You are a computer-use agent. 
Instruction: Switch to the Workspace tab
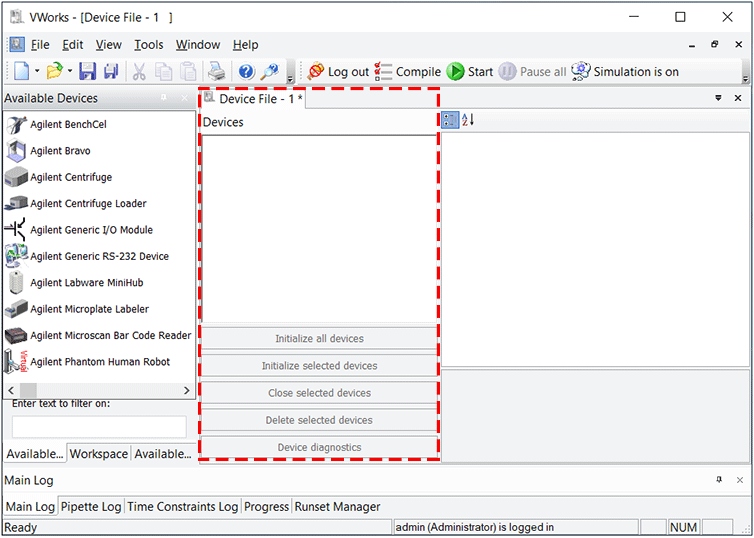(x=99, y=454)
